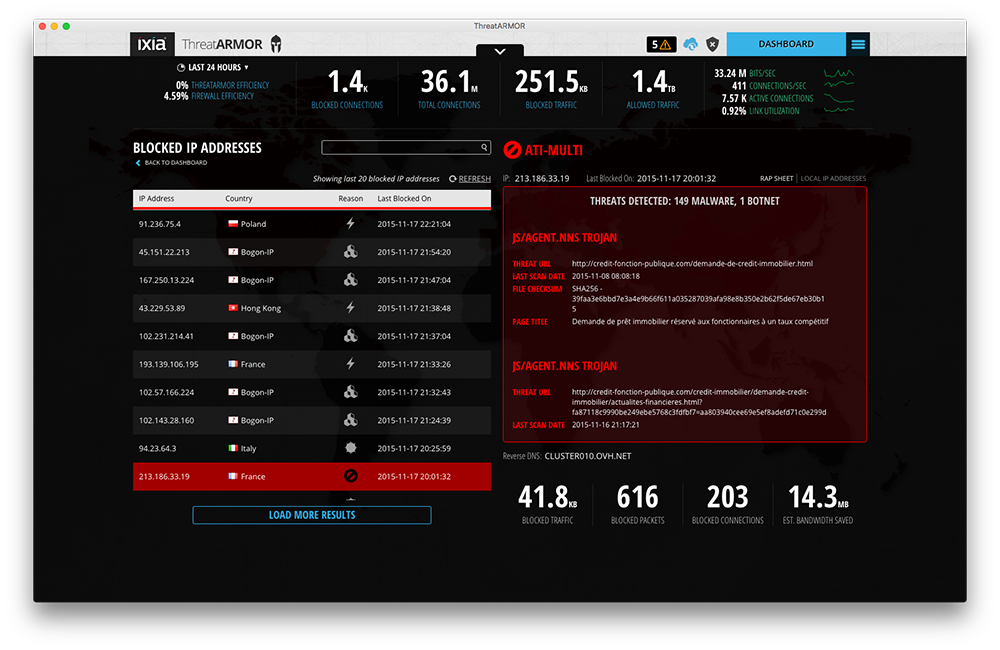Click the gear reason icon for 94.23.64.3
This screenshot has height=650, width=1000.
[350, 448]
